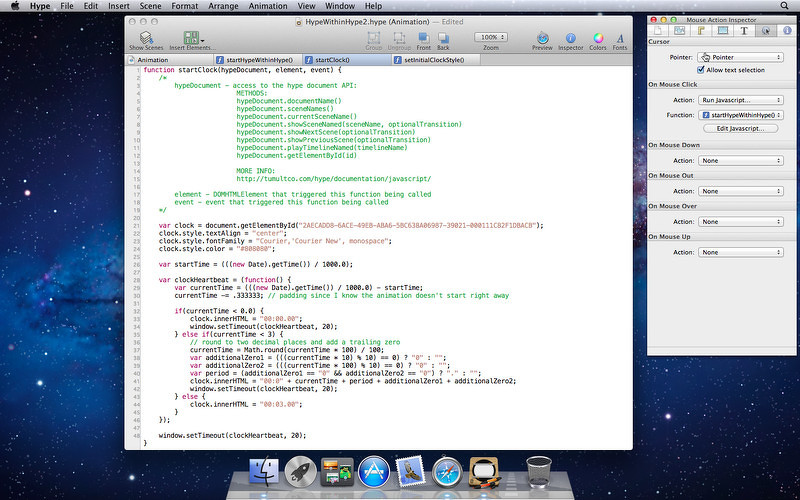Open Spotlight search in menu bar
800x500 pixels.
pos(785,6)
